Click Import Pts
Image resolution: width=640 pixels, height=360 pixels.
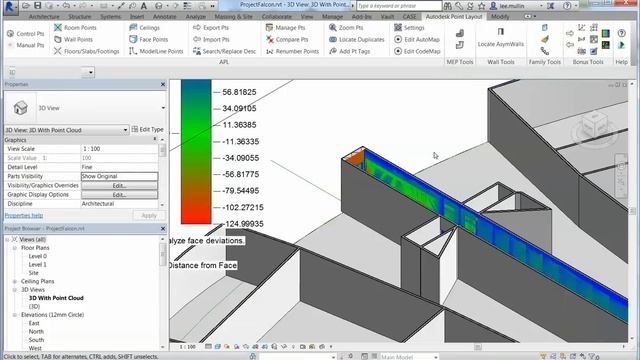[211, 39]
